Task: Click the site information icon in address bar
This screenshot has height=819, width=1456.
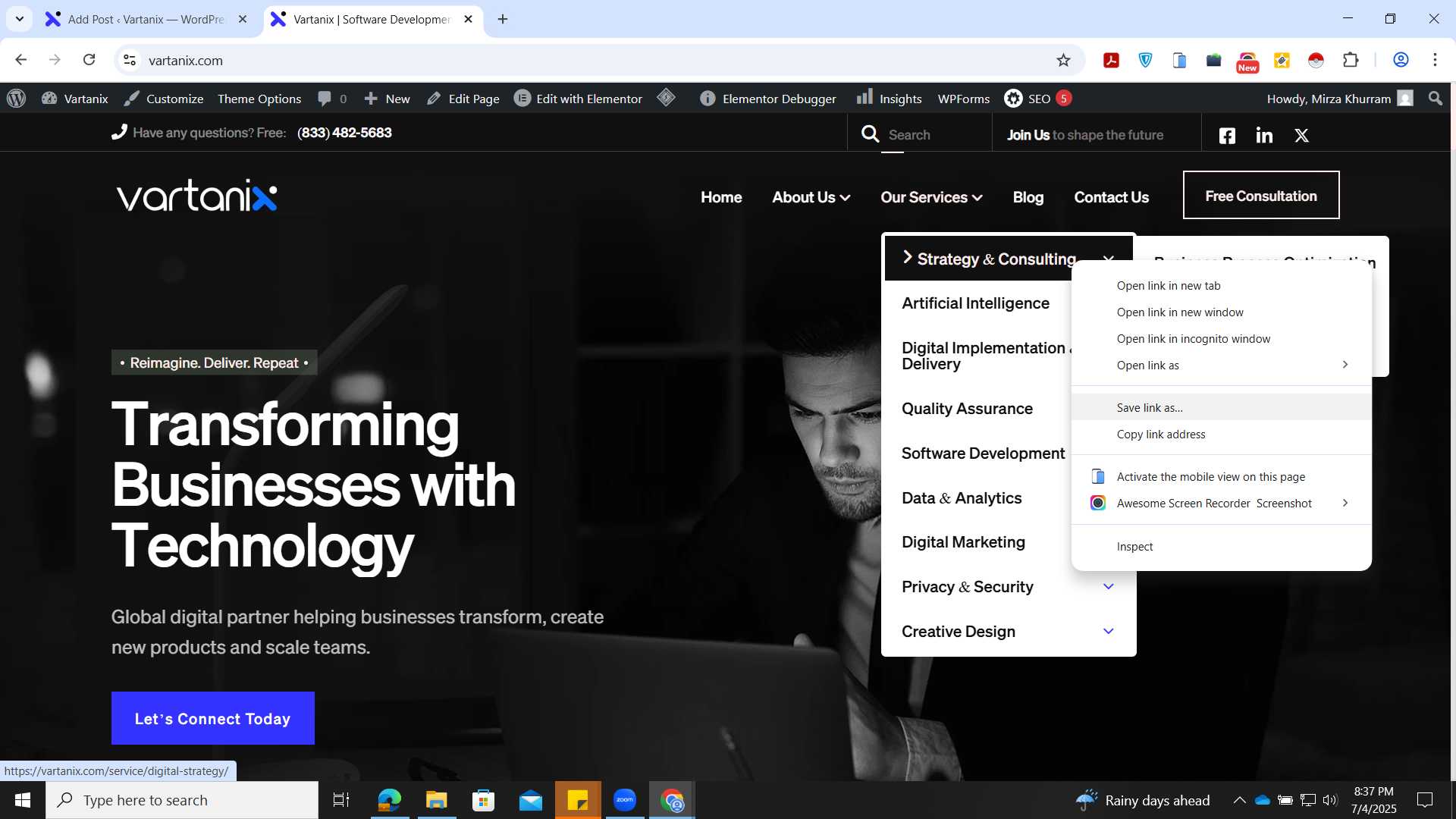Action: (x=130, y=60)
